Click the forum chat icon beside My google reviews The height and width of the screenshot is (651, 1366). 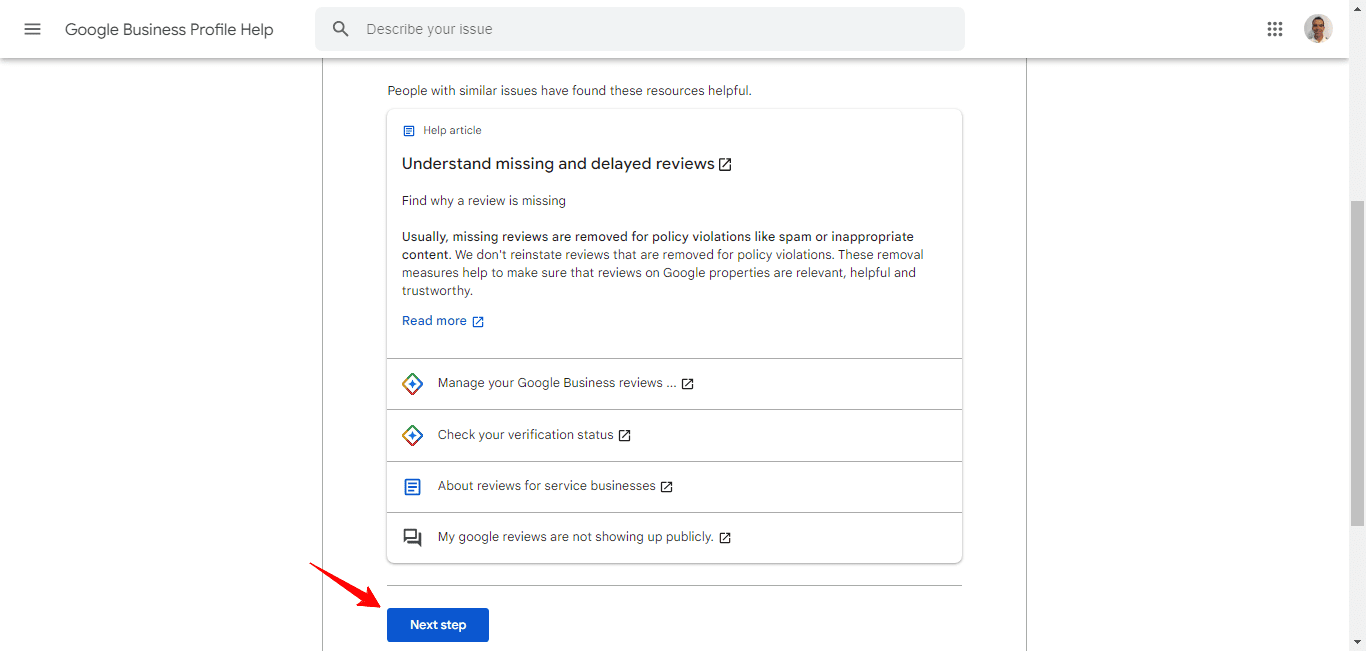point(412,538)
